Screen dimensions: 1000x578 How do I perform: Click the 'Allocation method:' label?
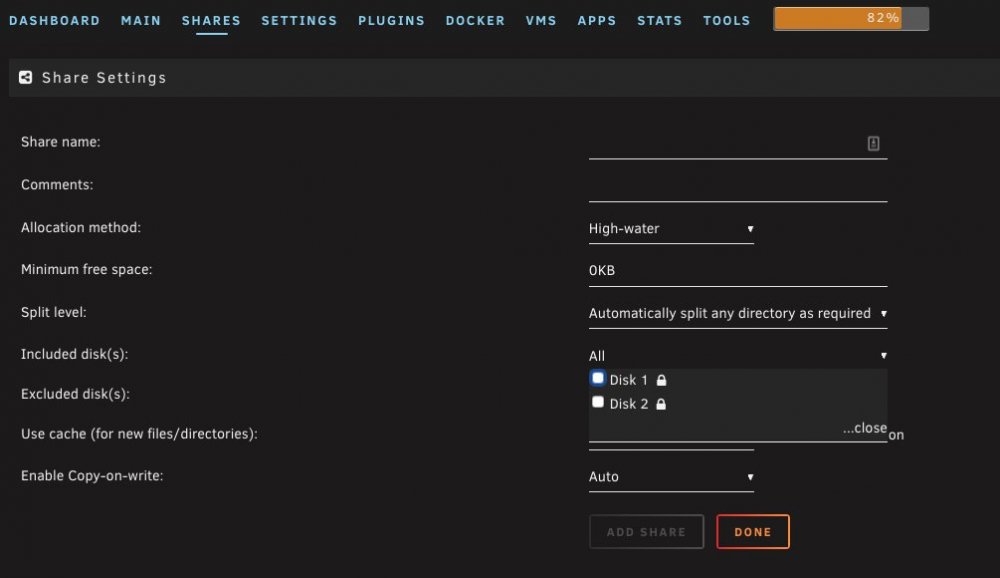pyautogui.click(x=81, y=228)
